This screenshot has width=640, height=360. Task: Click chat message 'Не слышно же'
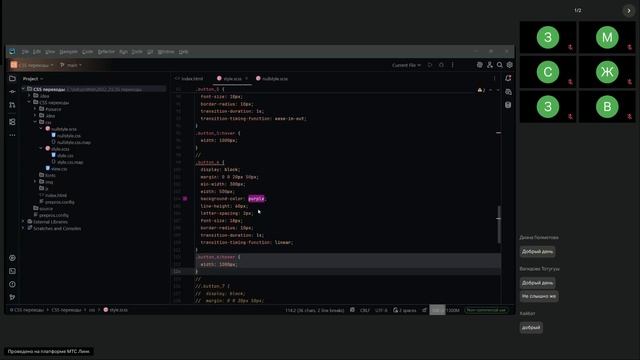(x=539, y=296)
